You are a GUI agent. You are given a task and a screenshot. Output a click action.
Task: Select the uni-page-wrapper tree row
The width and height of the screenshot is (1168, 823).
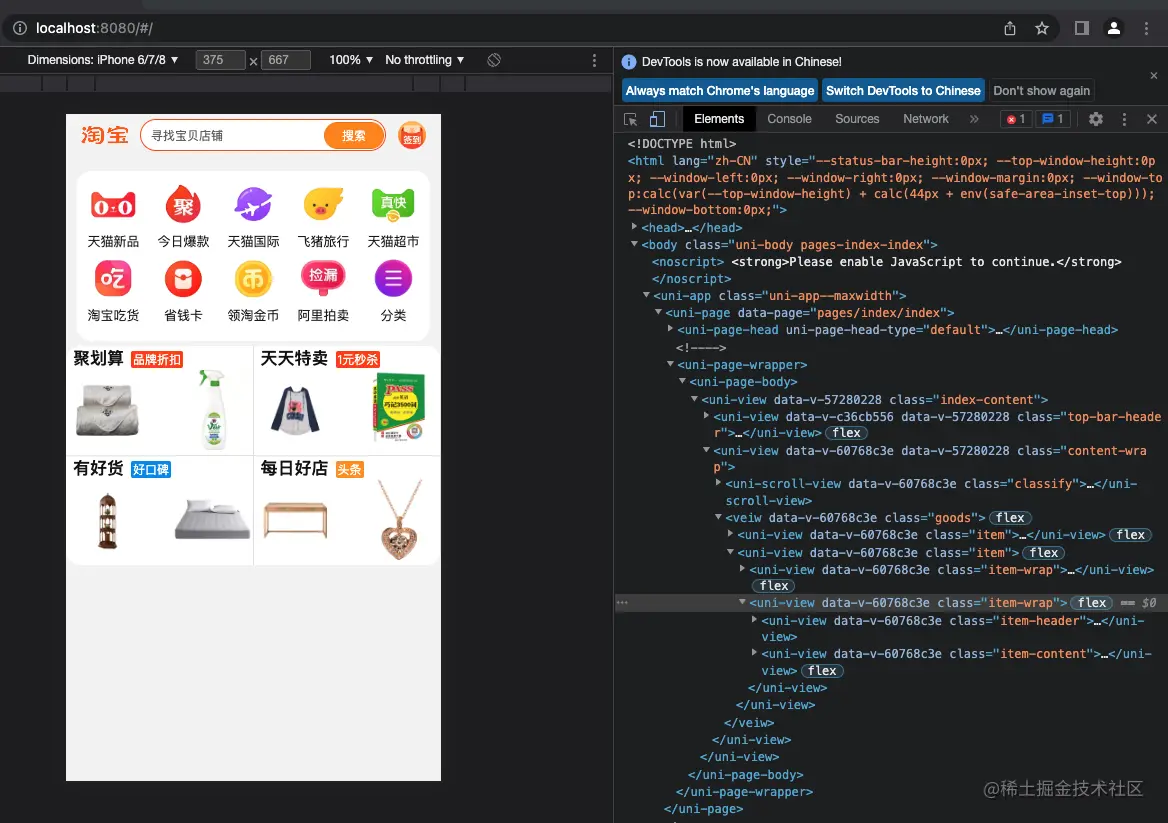(742, 364)
